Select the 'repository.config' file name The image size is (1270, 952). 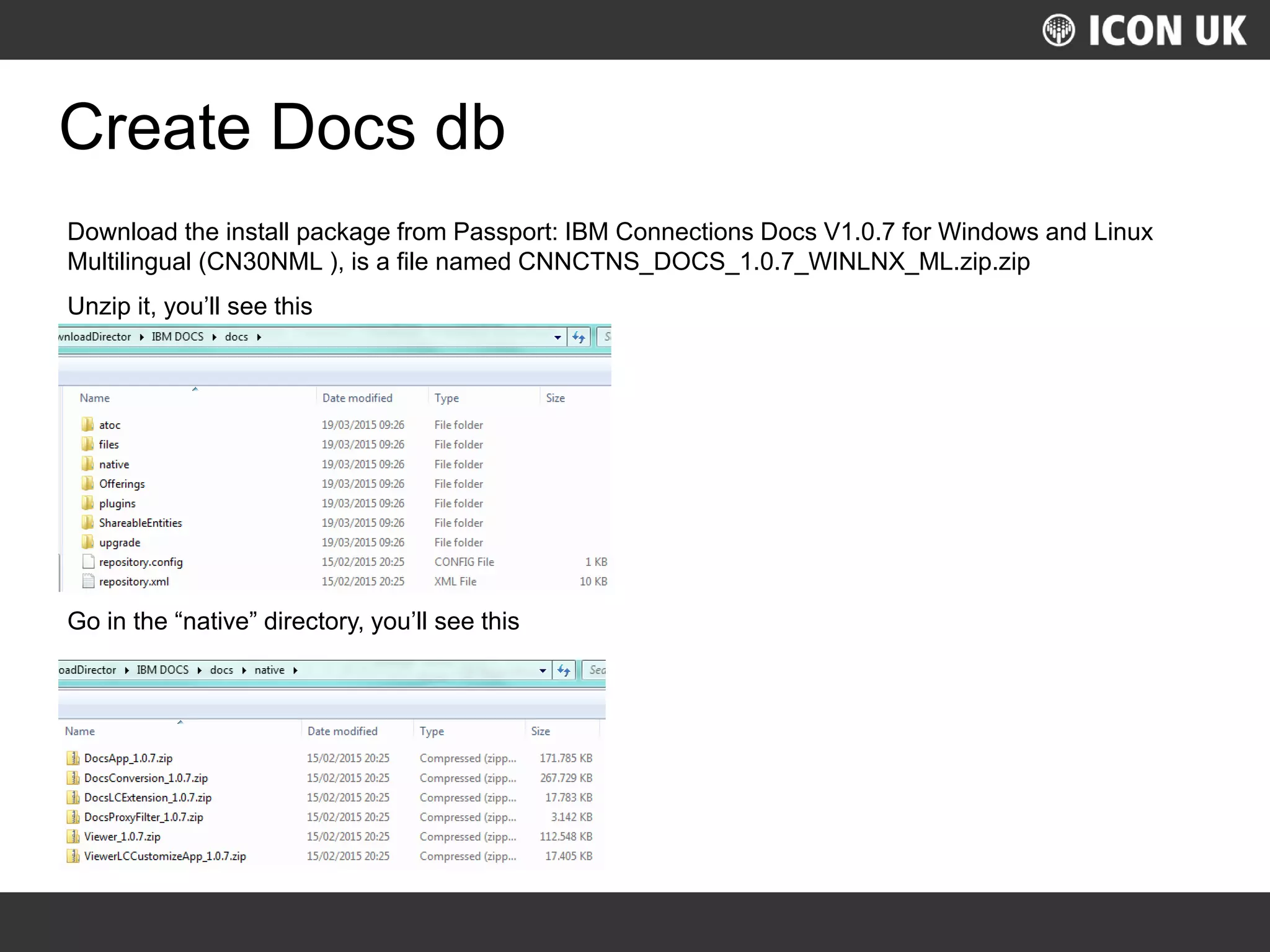pos(141,562)
